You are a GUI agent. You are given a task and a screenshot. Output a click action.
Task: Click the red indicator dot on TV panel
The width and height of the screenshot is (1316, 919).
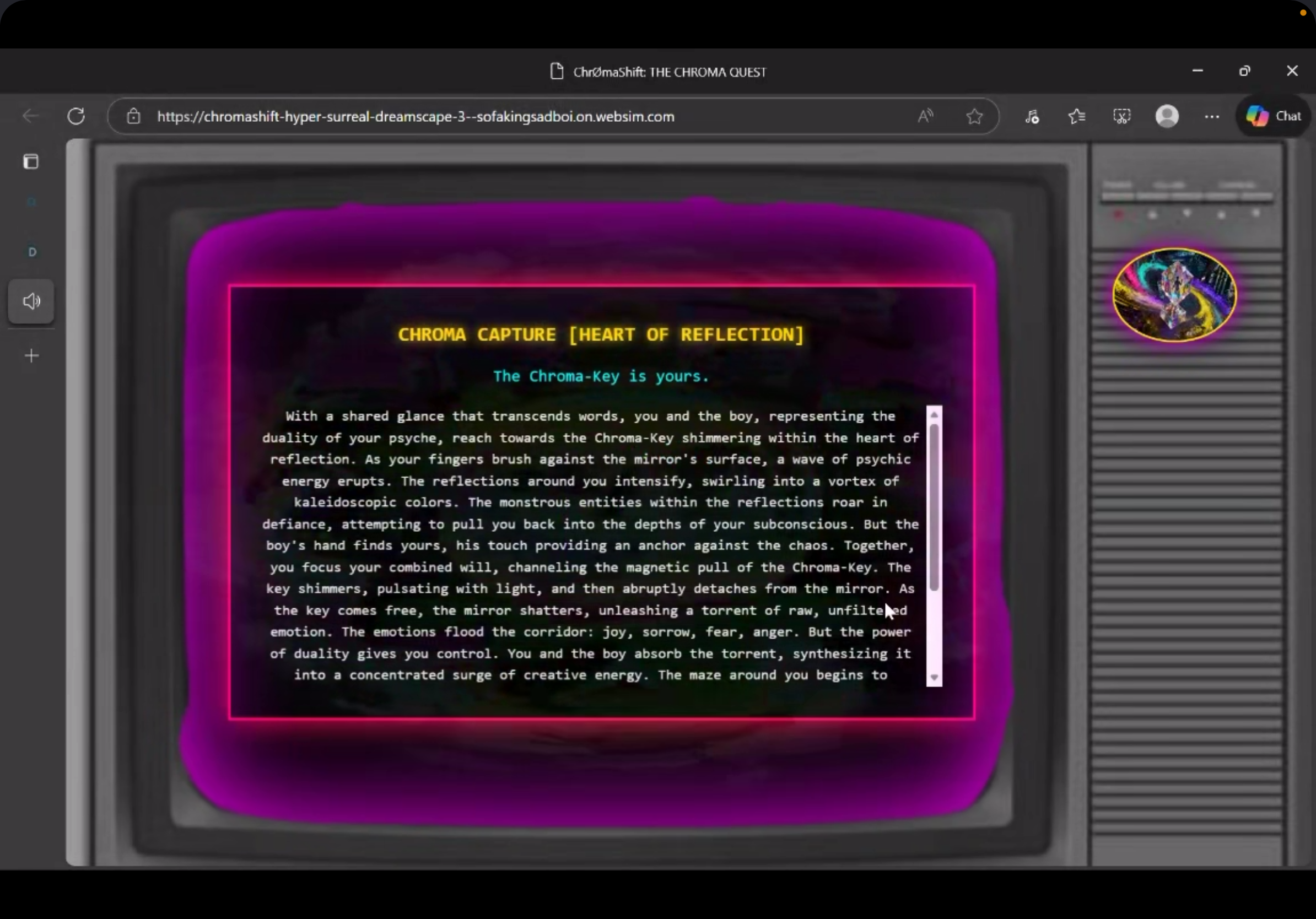click(1118, 214)
